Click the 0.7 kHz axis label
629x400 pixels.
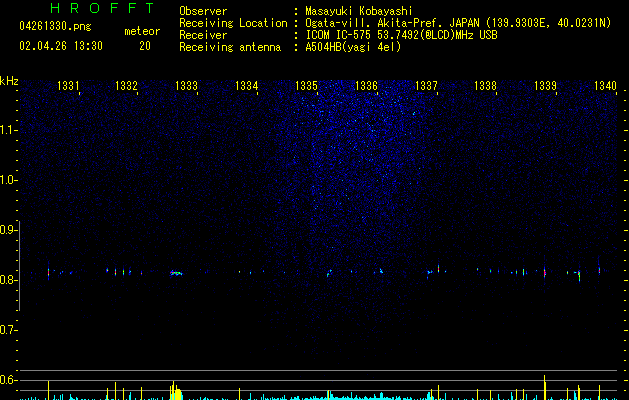(x=8, y=330)
